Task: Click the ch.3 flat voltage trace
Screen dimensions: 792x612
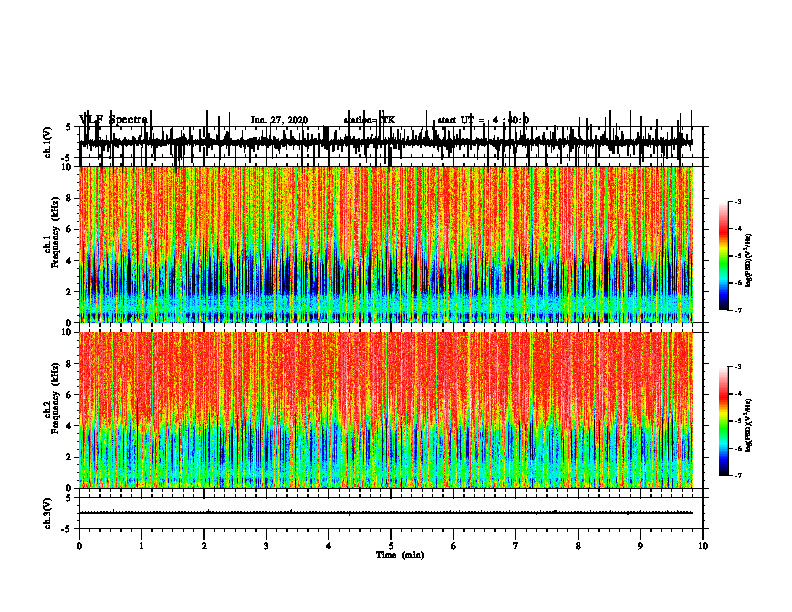Action: click(386, 513)
